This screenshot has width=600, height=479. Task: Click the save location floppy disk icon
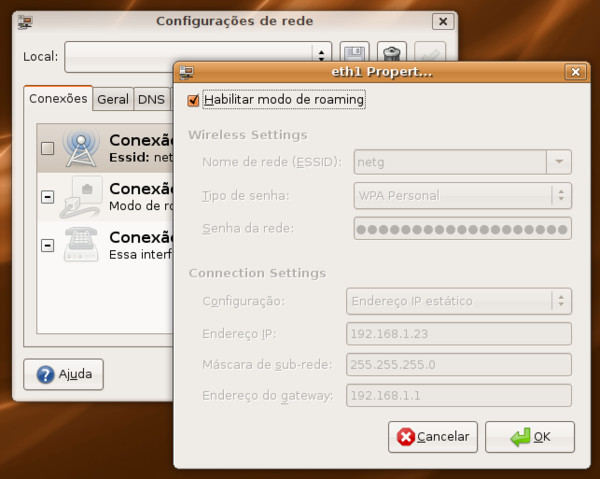coord(354,52)
